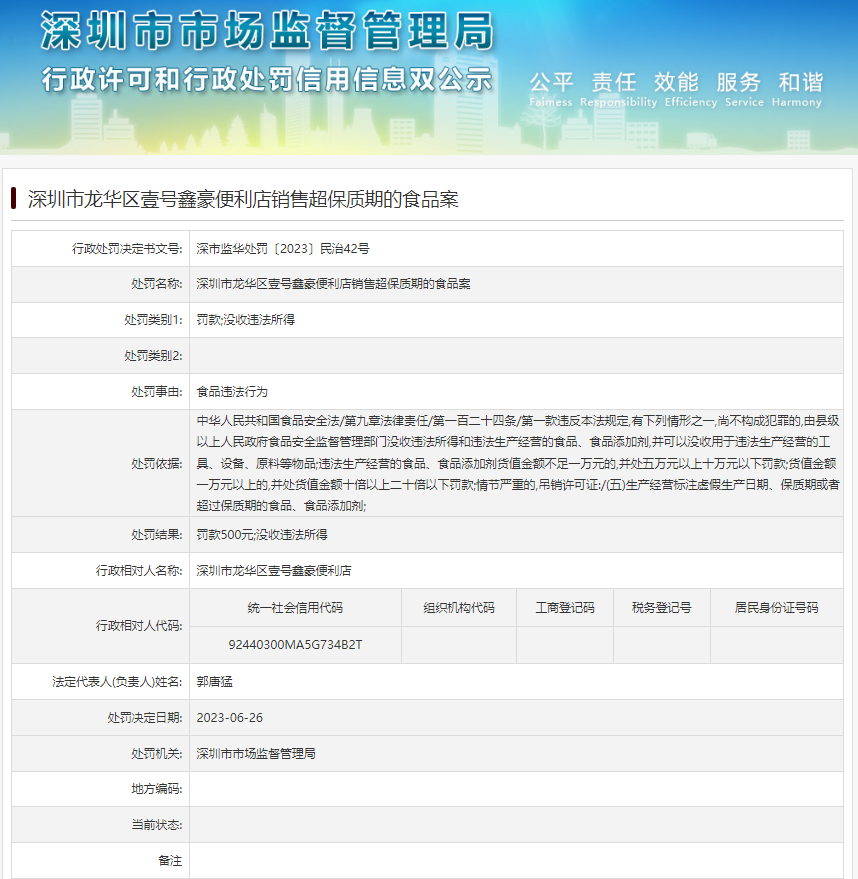Click the 服务 Service slogan text
Viewport: 858px width, 879px height.
point(744,89)
